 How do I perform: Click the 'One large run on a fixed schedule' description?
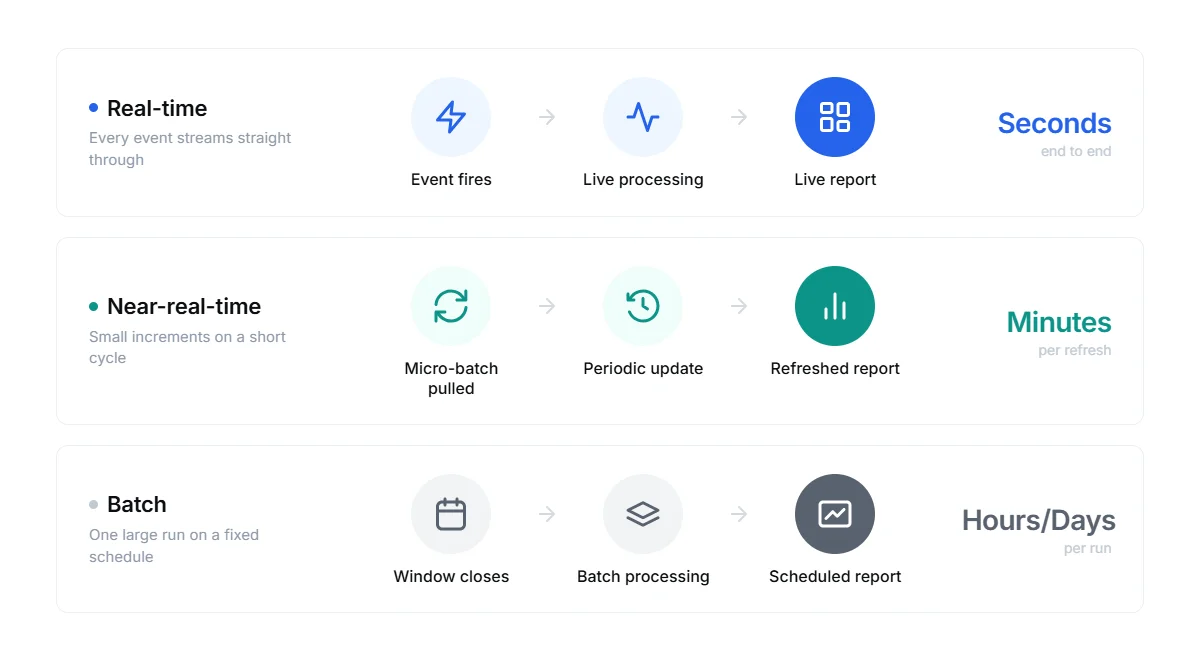tap(174, 546)
